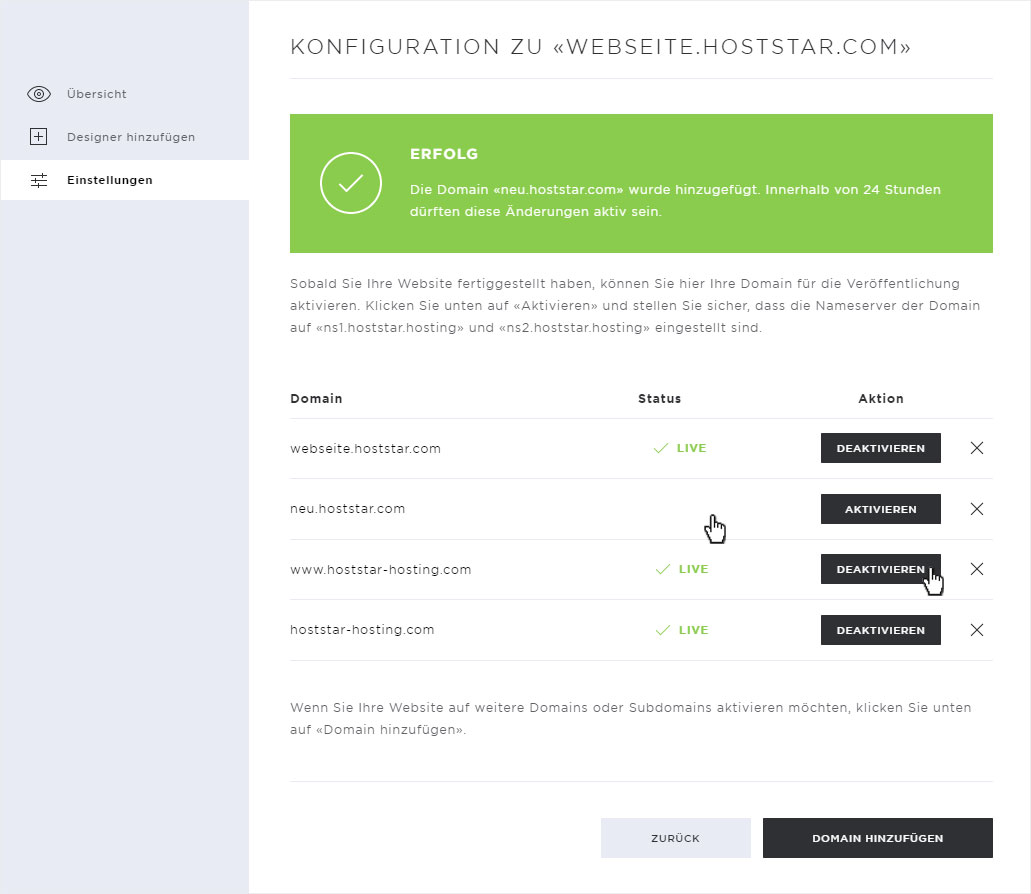
Task: Click the webseite.hoststar.com domain text
Action: 366,448
